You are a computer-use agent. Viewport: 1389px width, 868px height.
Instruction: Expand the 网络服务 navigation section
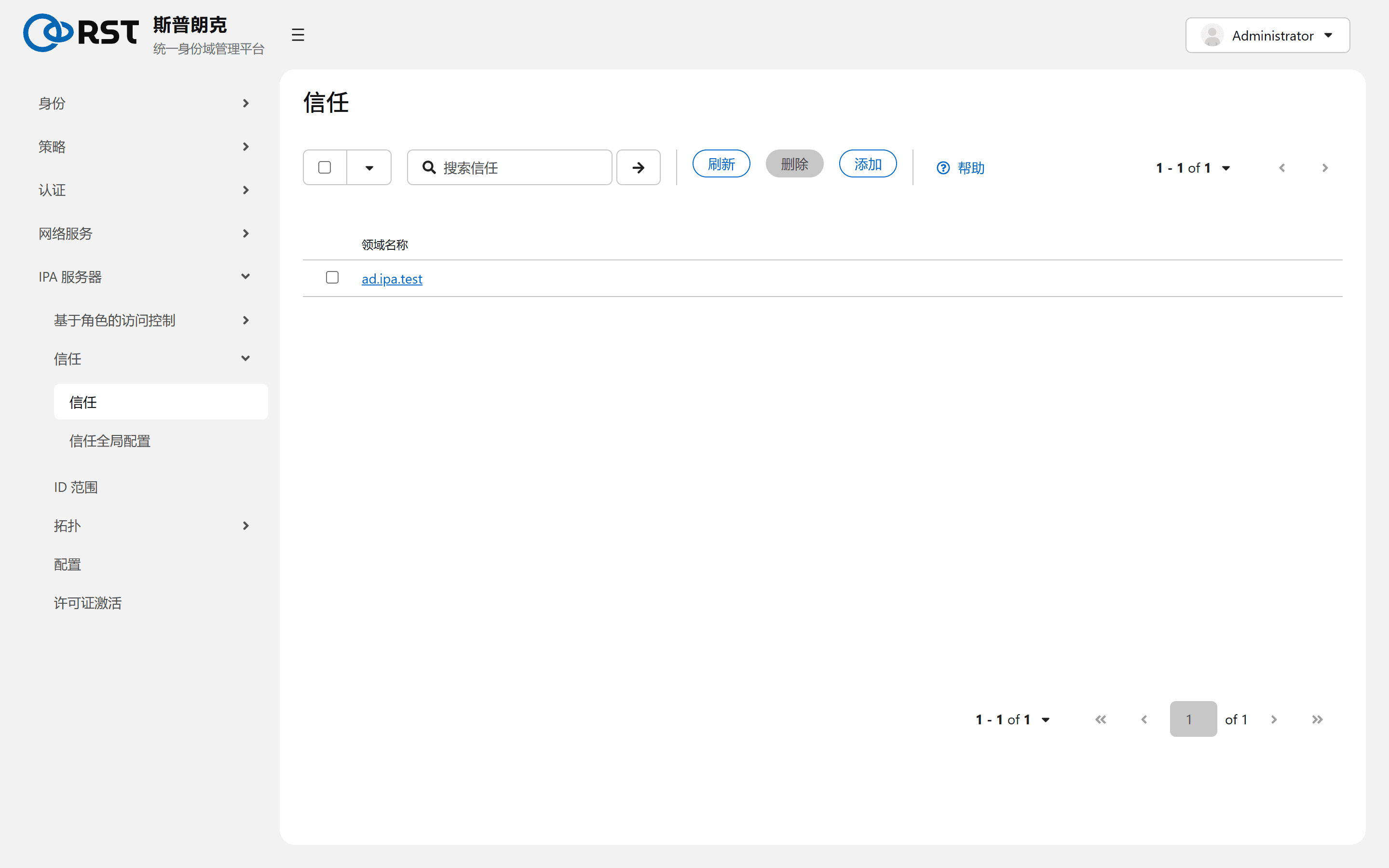pos(145,234)
